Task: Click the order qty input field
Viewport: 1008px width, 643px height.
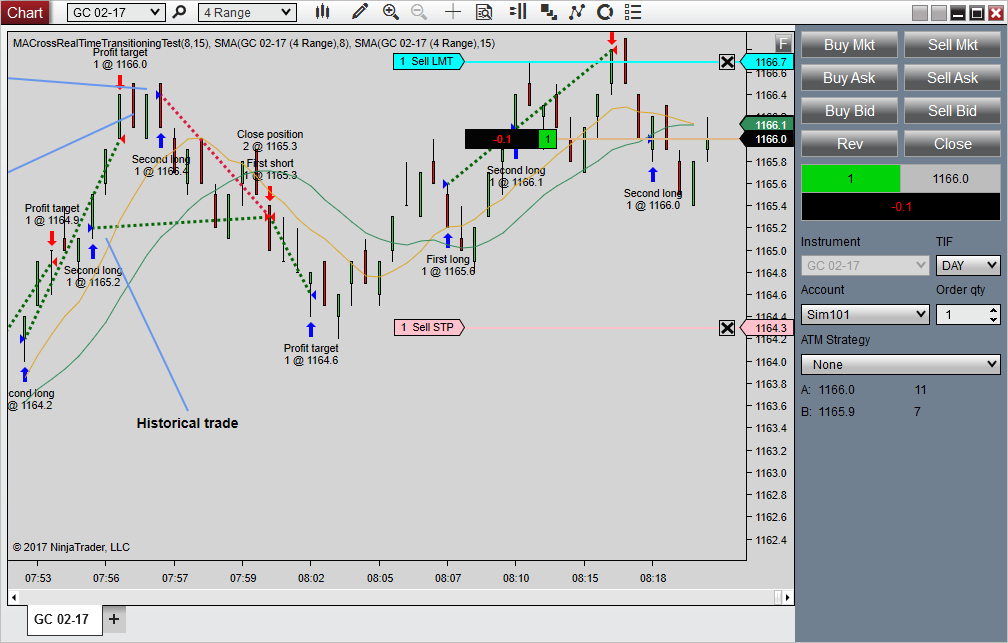Action: (x=962, y=314)
